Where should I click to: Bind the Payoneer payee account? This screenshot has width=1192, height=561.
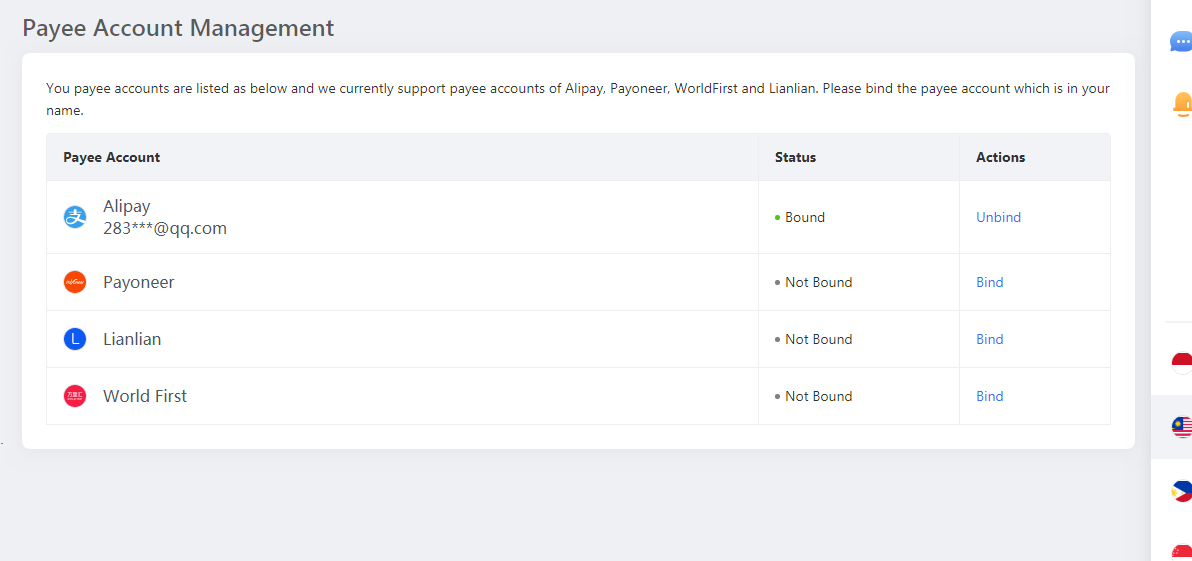click(x=990, y=282)
